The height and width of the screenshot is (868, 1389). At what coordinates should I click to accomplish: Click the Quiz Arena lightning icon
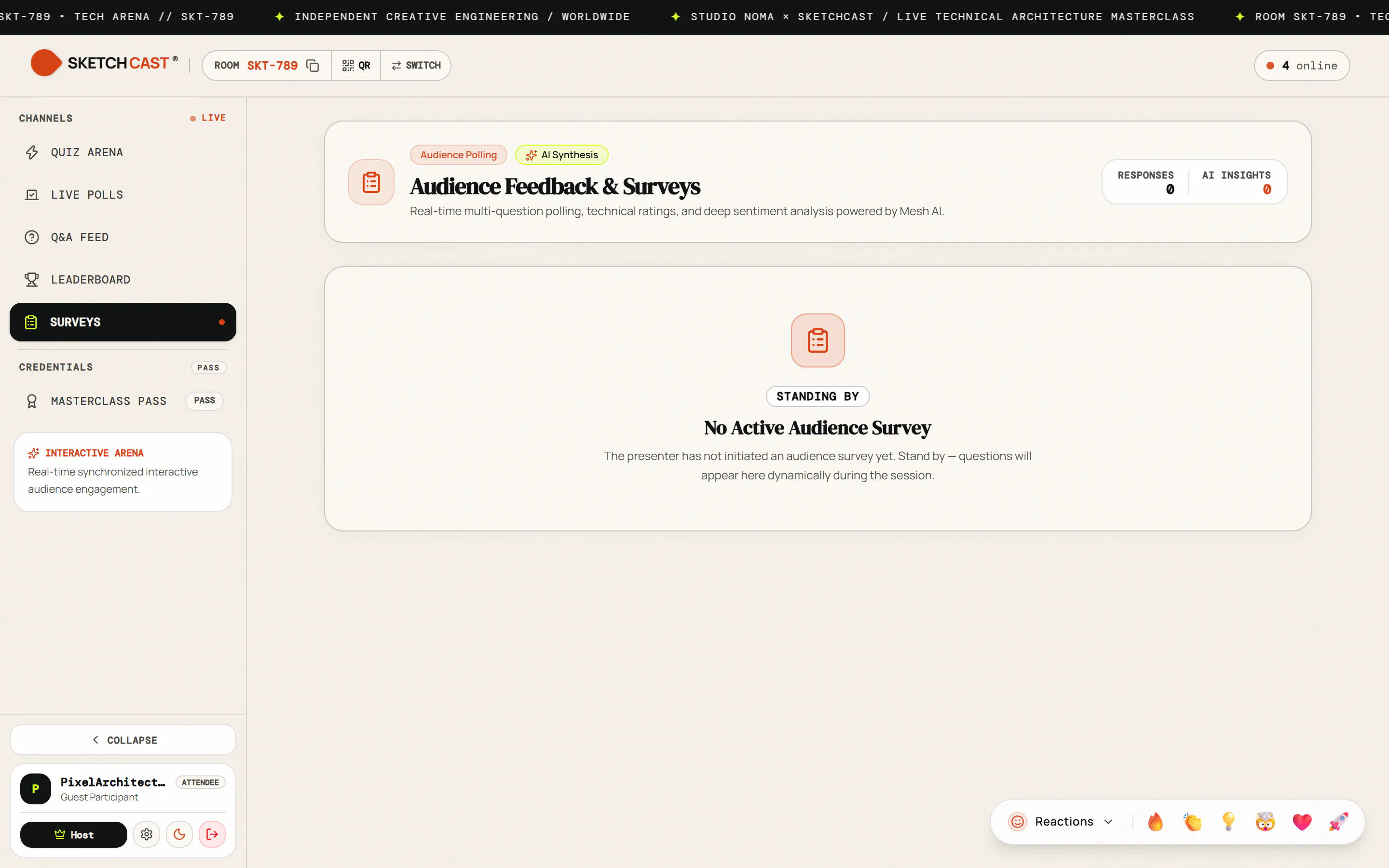[x=31, y=152]
